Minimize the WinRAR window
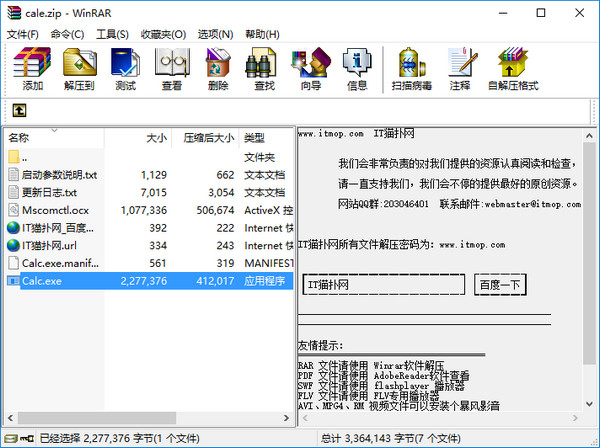The height and width of the screenshot is (448, 600). click(x=503, y=13)
